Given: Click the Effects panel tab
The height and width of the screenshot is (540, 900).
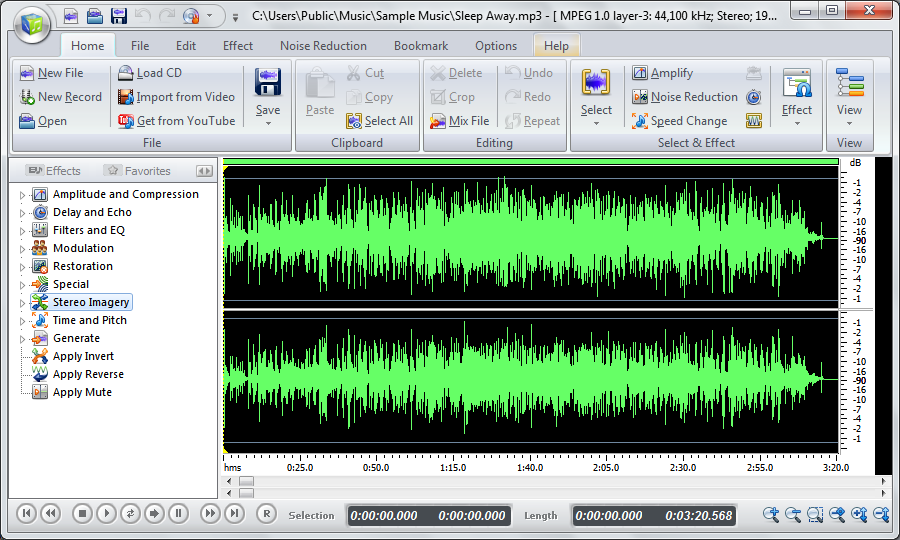Looking at the screenshot, I should click(55, 171).
